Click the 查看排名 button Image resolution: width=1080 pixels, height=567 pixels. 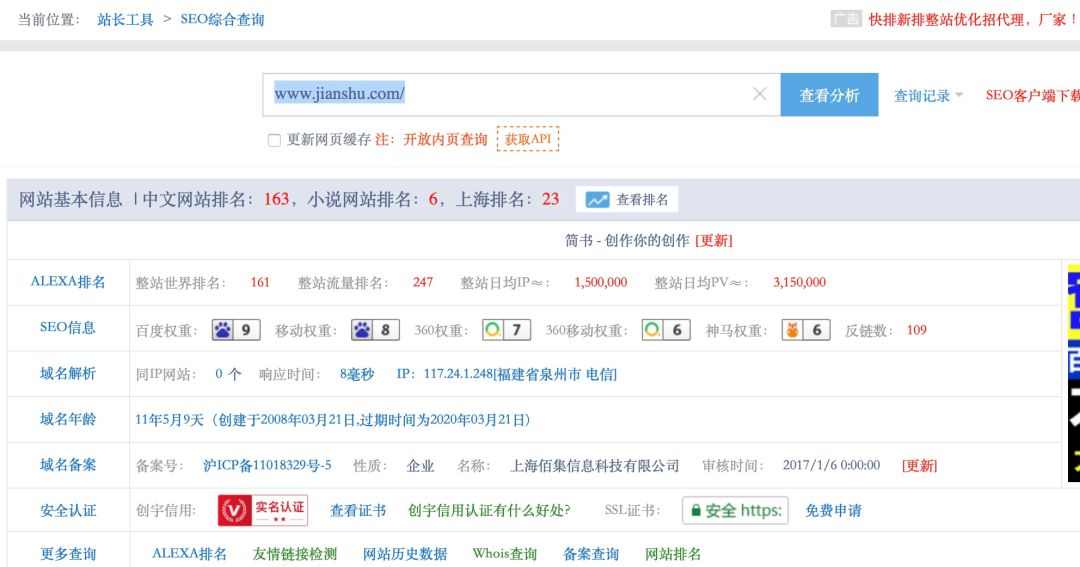point(627,200)
